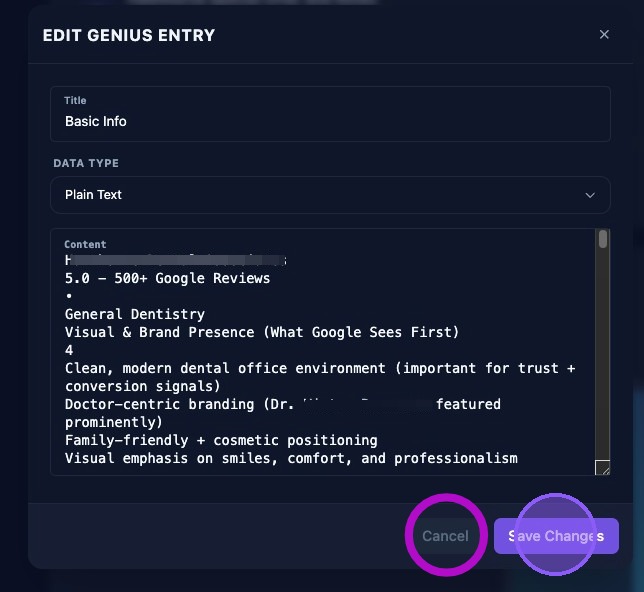
Task: Click the 'Basic Info' title text
Action: click(x=96, y=121)
